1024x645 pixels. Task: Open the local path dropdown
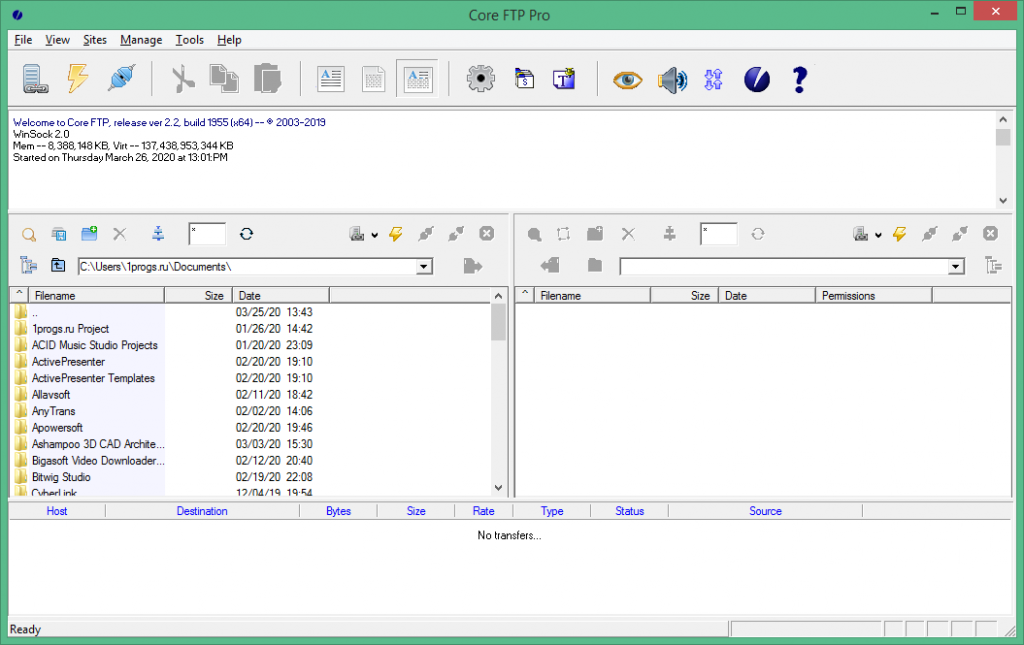click(x=424, y=266)
